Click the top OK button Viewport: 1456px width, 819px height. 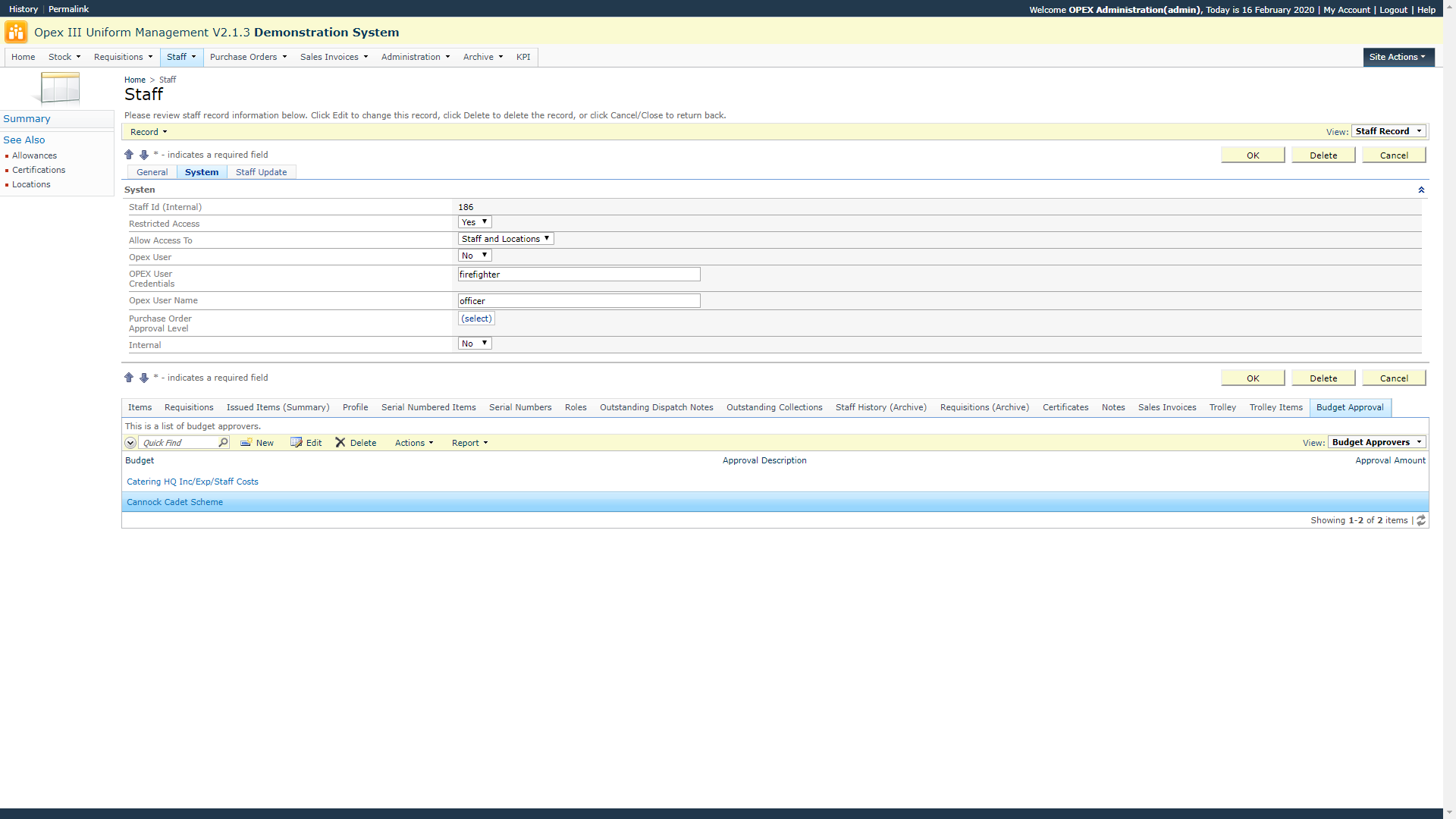click(x=1252, y=155)
